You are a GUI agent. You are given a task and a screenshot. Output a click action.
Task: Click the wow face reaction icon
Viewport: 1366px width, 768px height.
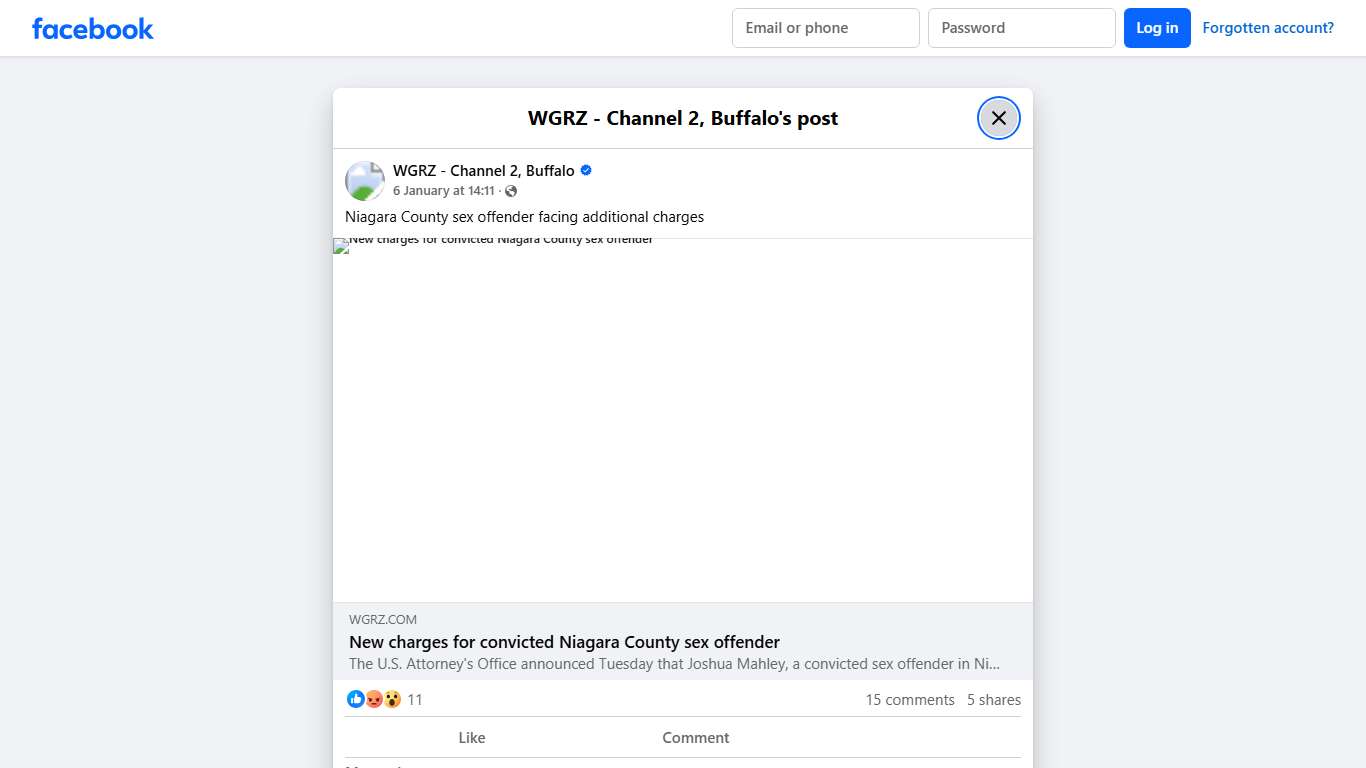pyautogui.click(x=392, y=700)
